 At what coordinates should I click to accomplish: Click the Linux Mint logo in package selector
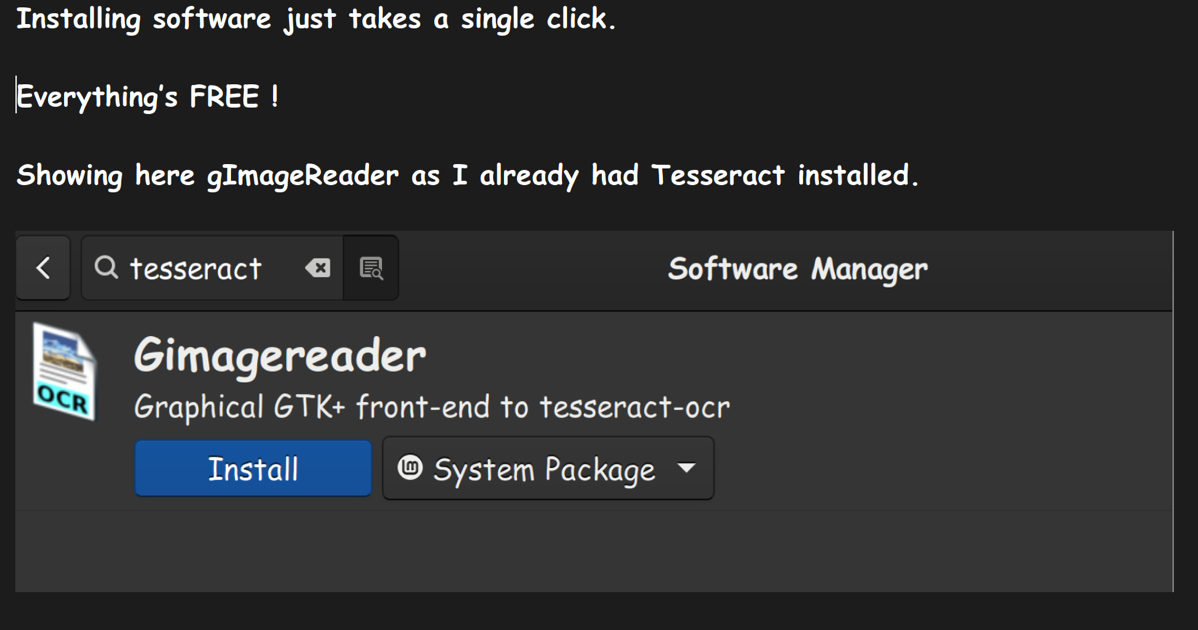coord(410,467)
